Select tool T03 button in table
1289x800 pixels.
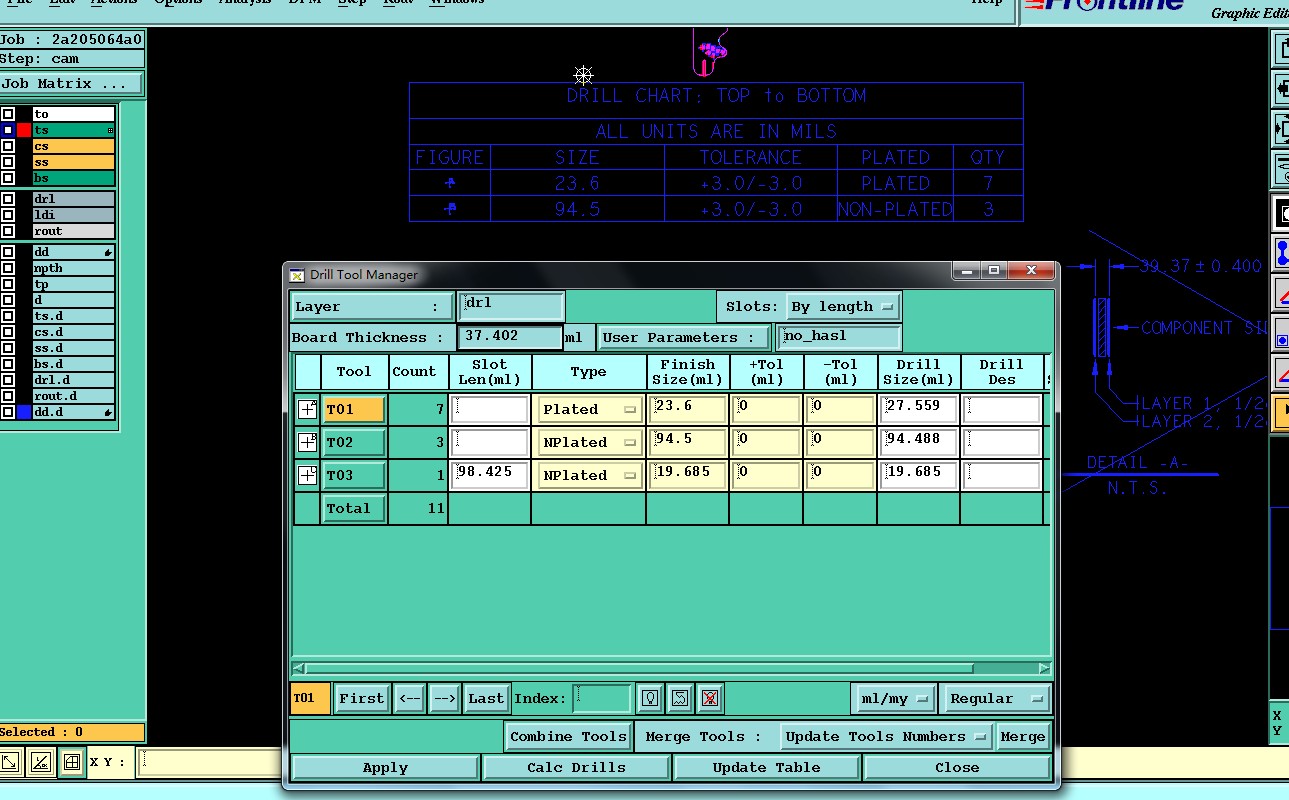click(354, 475)
